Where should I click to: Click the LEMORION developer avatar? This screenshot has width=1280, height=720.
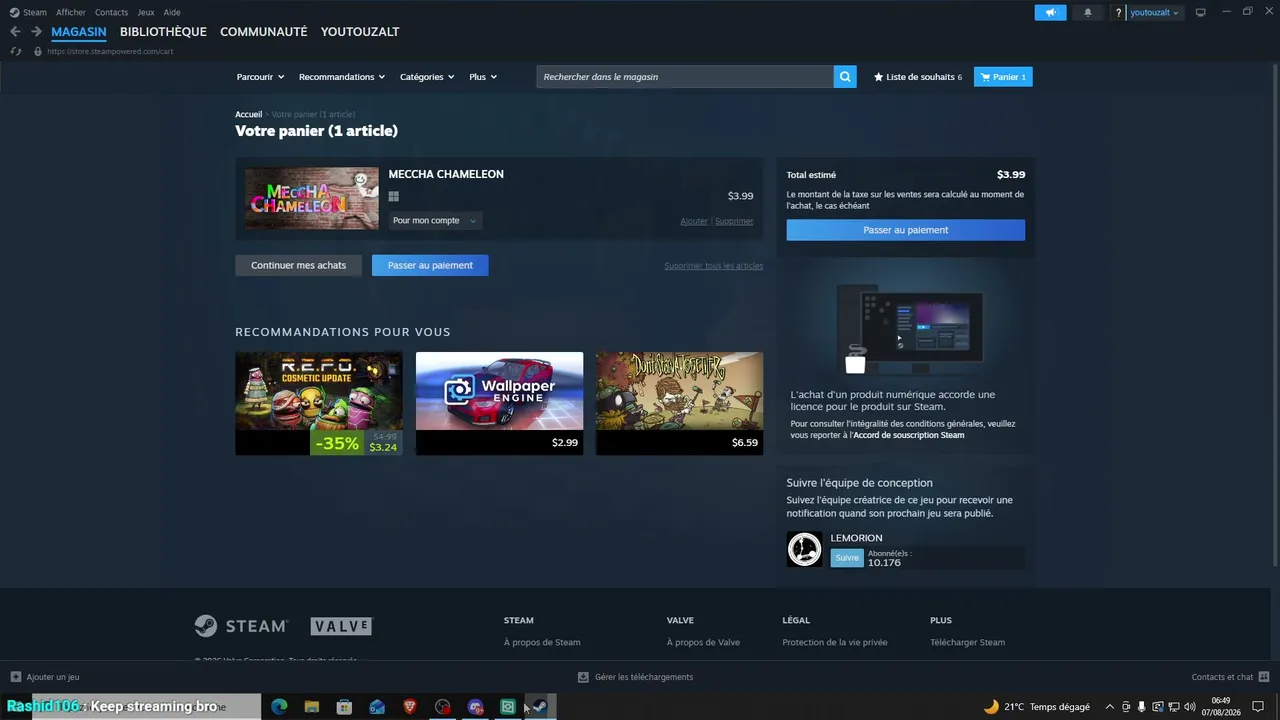coord(804,549)
